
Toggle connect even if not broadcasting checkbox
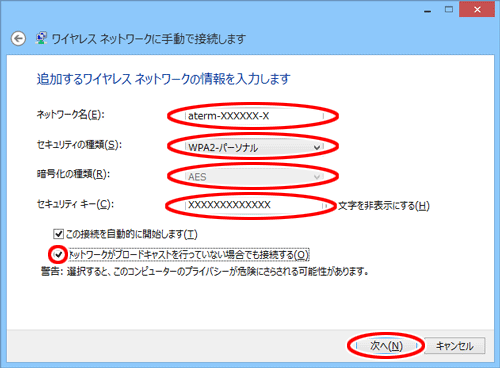(x=58, y=255)
